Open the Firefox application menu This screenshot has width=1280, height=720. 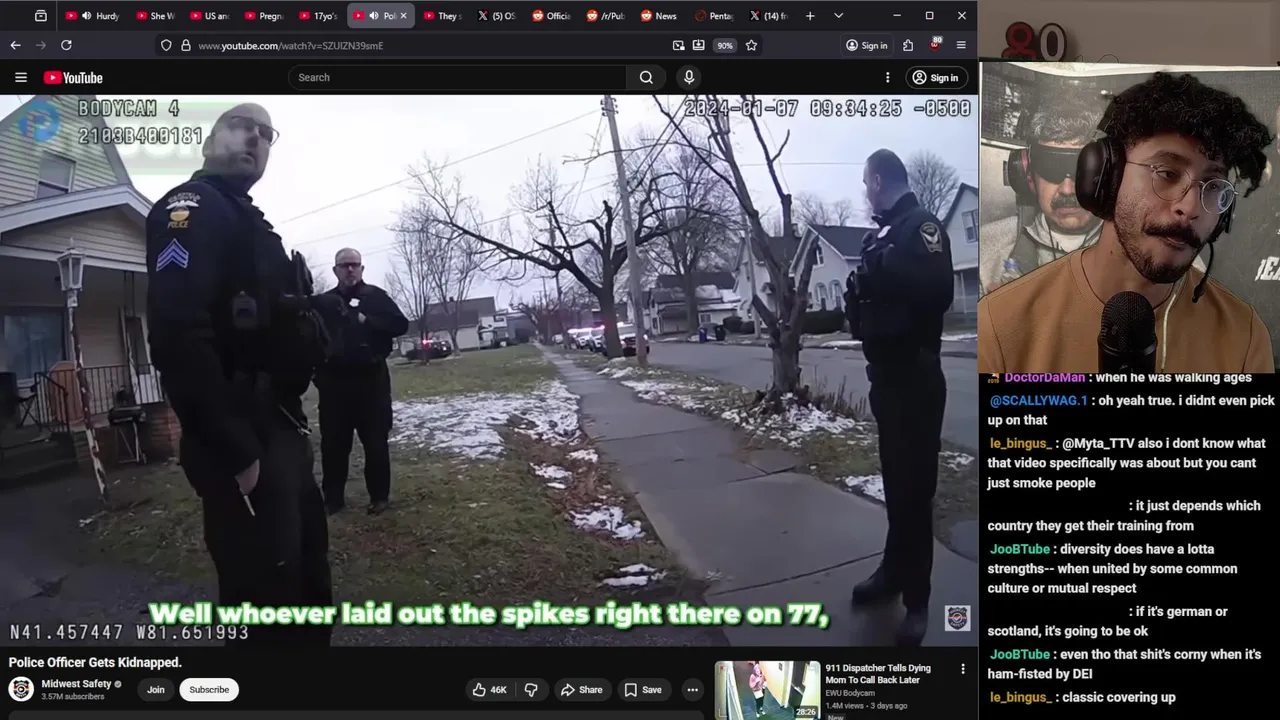point(961,45)
